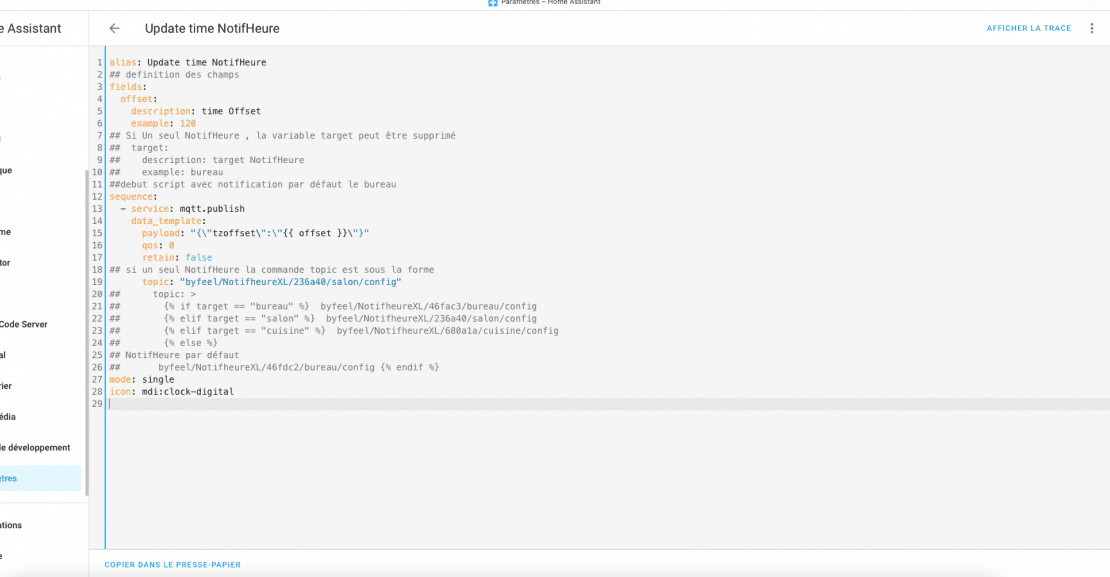Click the mode: single line
Image resolution: width=1110 pixels, height=577 pixels.
click(142, 380)
